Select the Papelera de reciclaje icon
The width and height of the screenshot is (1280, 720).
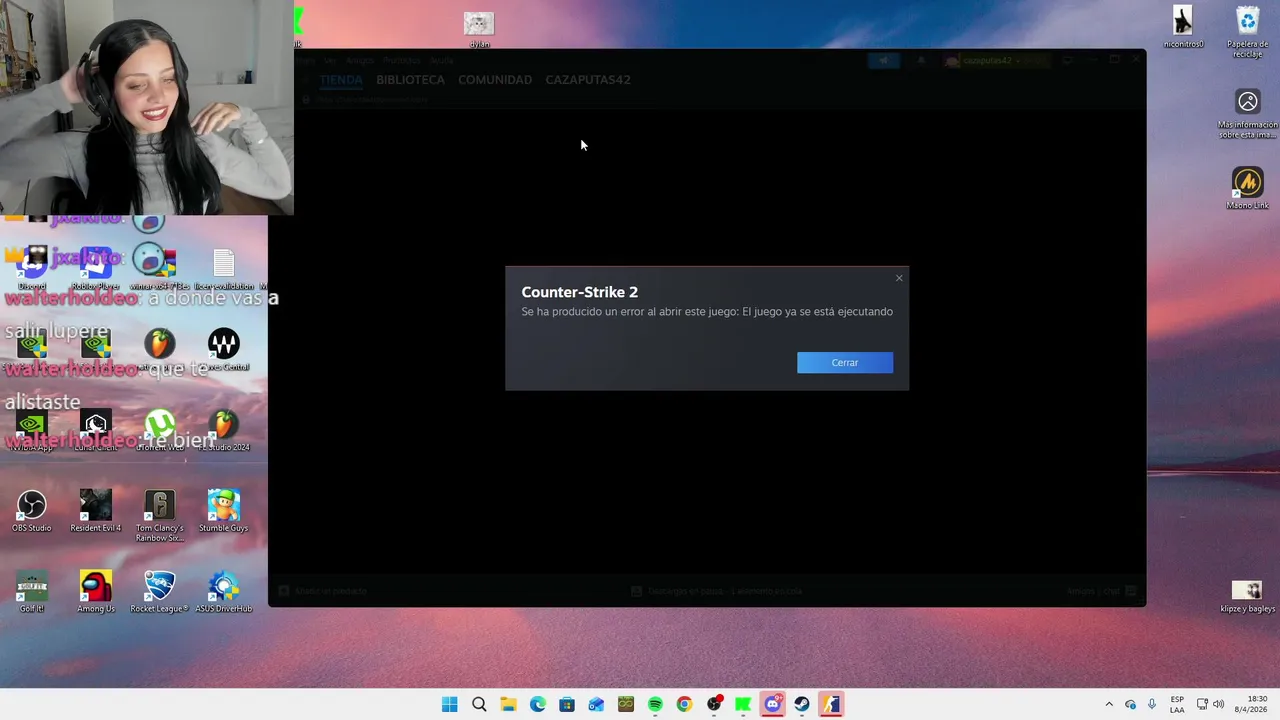[1248, 32]
